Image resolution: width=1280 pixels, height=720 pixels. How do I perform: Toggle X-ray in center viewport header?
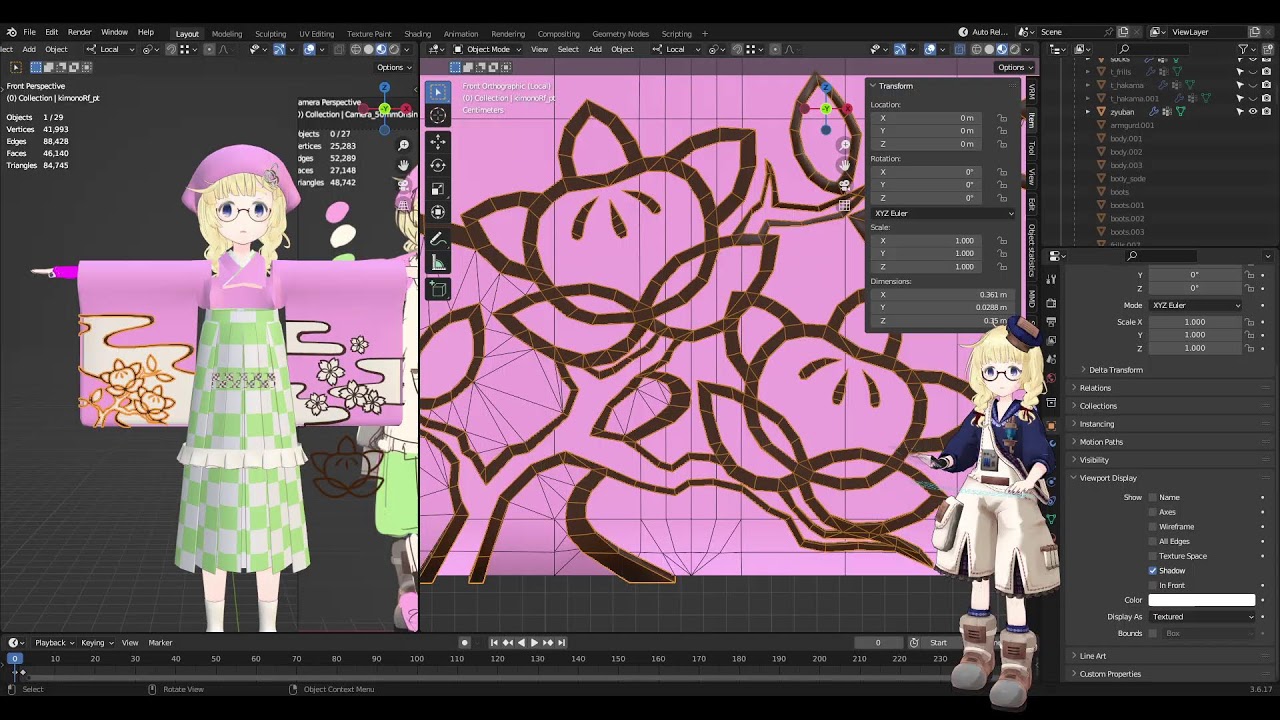[959, 49]
